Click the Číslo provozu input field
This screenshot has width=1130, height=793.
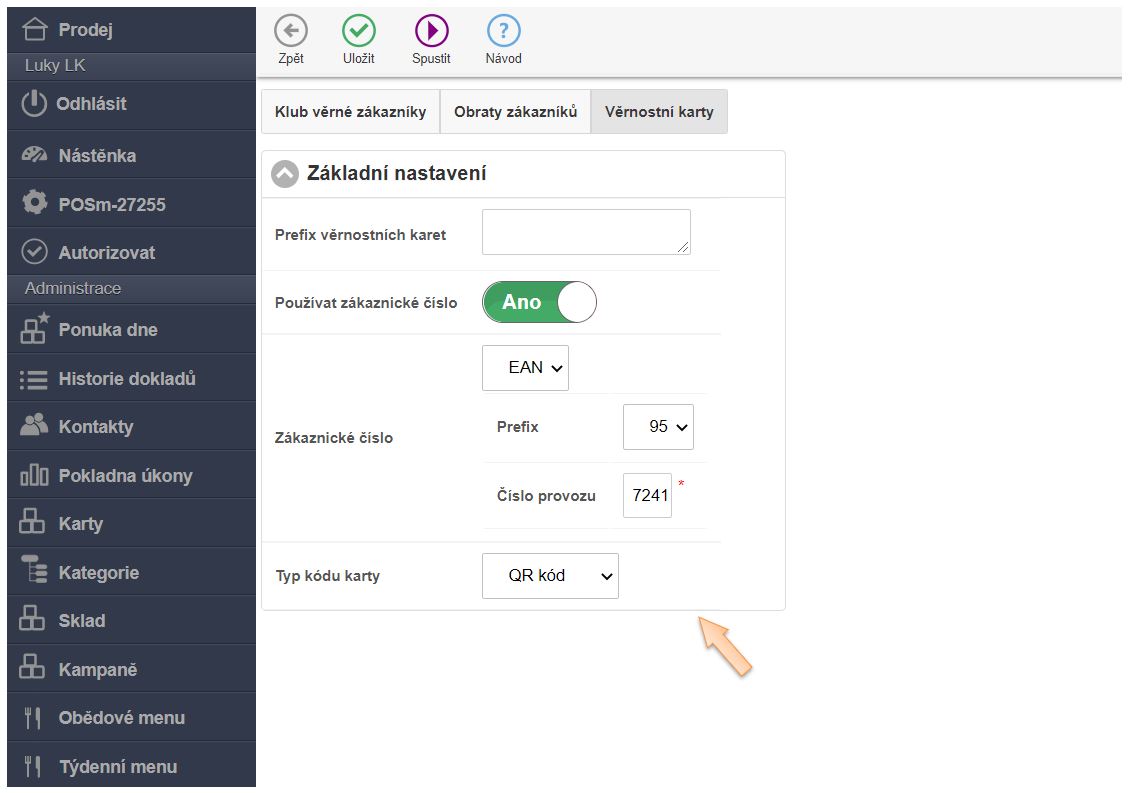point(647,495)
